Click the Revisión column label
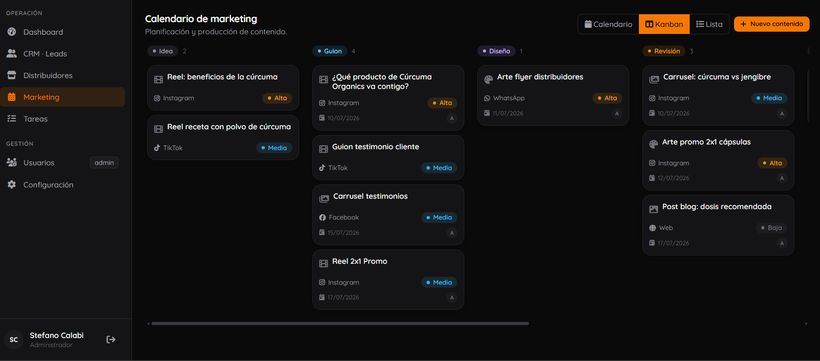 click(664, 51)
